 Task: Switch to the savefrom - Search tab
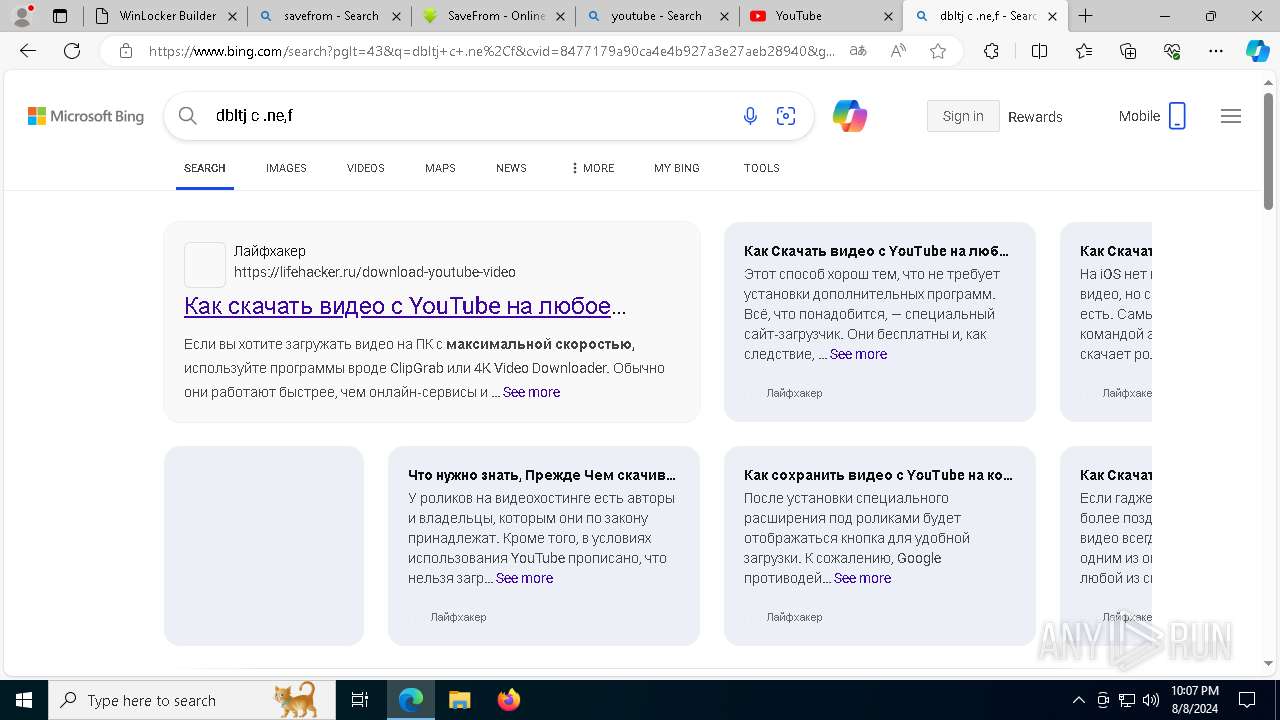(329, 16)
